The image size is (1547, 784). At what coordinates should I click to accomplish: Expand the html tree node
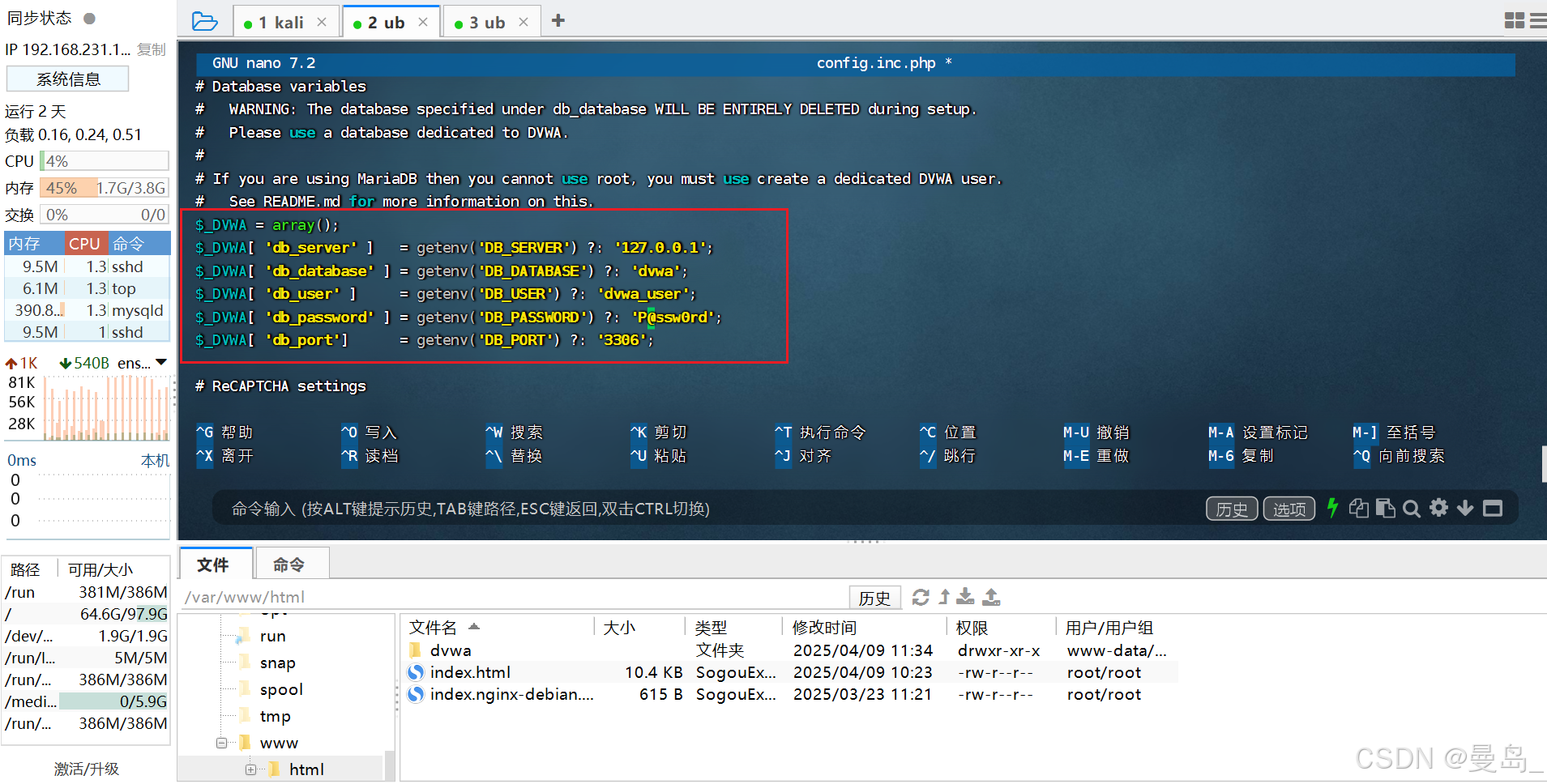click(250, 769)
